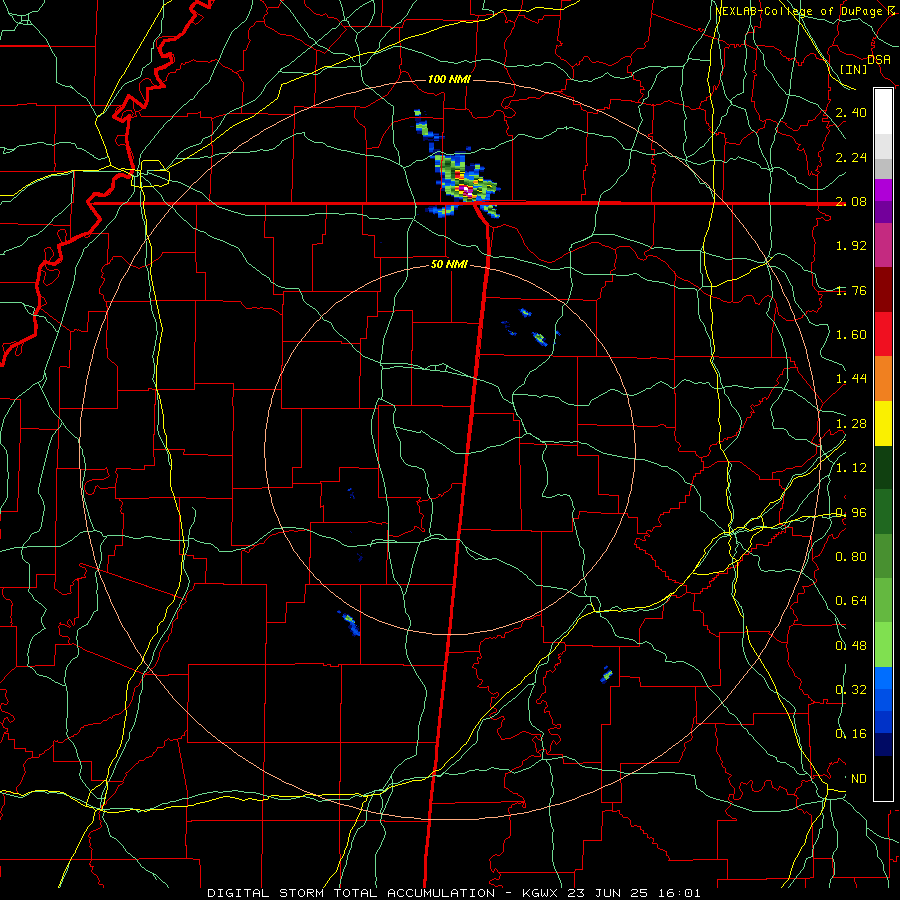Click the 1.28 legend value
Screen dimensions: 900x900
tap(851, 424)
